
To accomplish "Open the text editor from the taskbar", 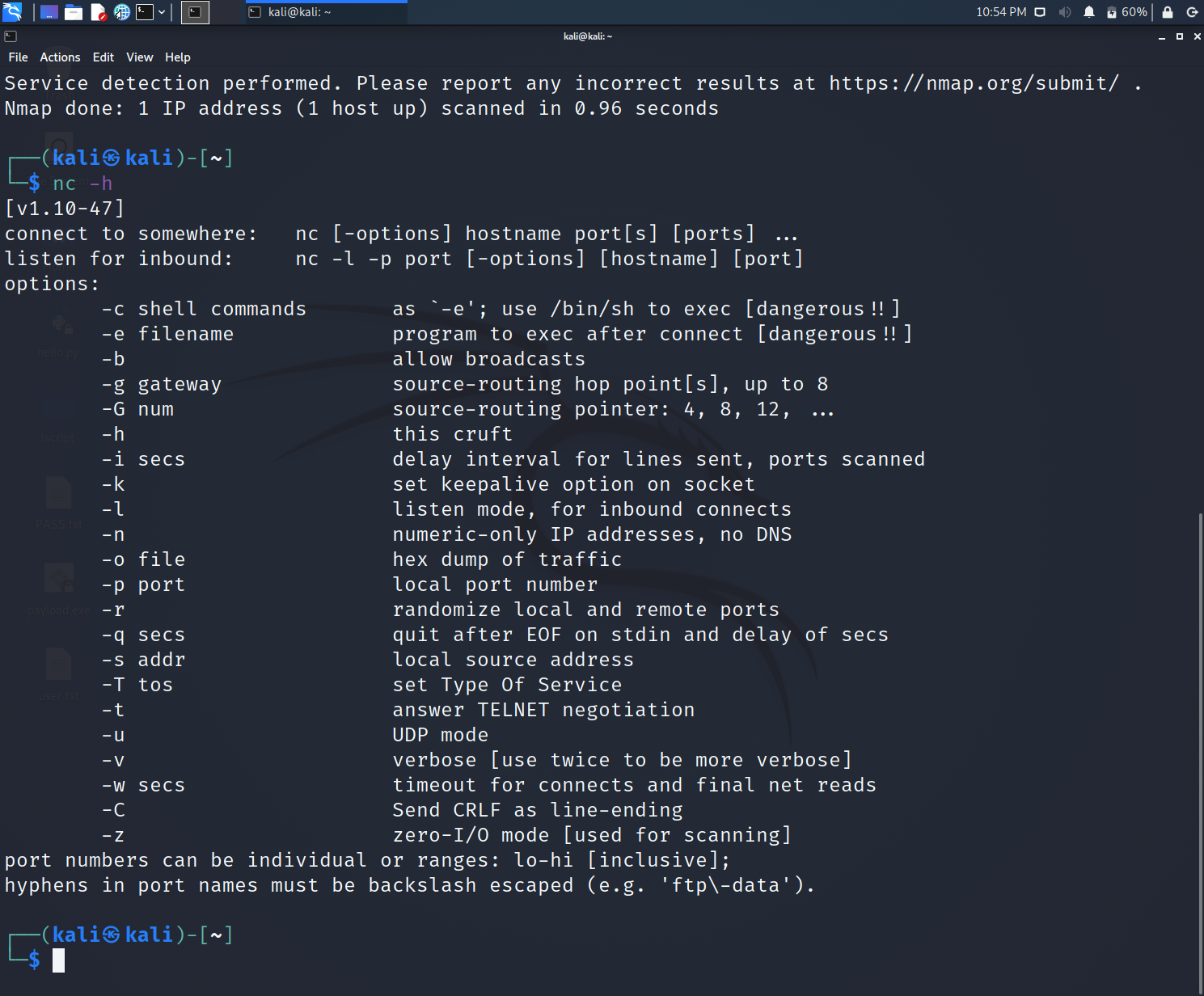I will tap(99, 12).
